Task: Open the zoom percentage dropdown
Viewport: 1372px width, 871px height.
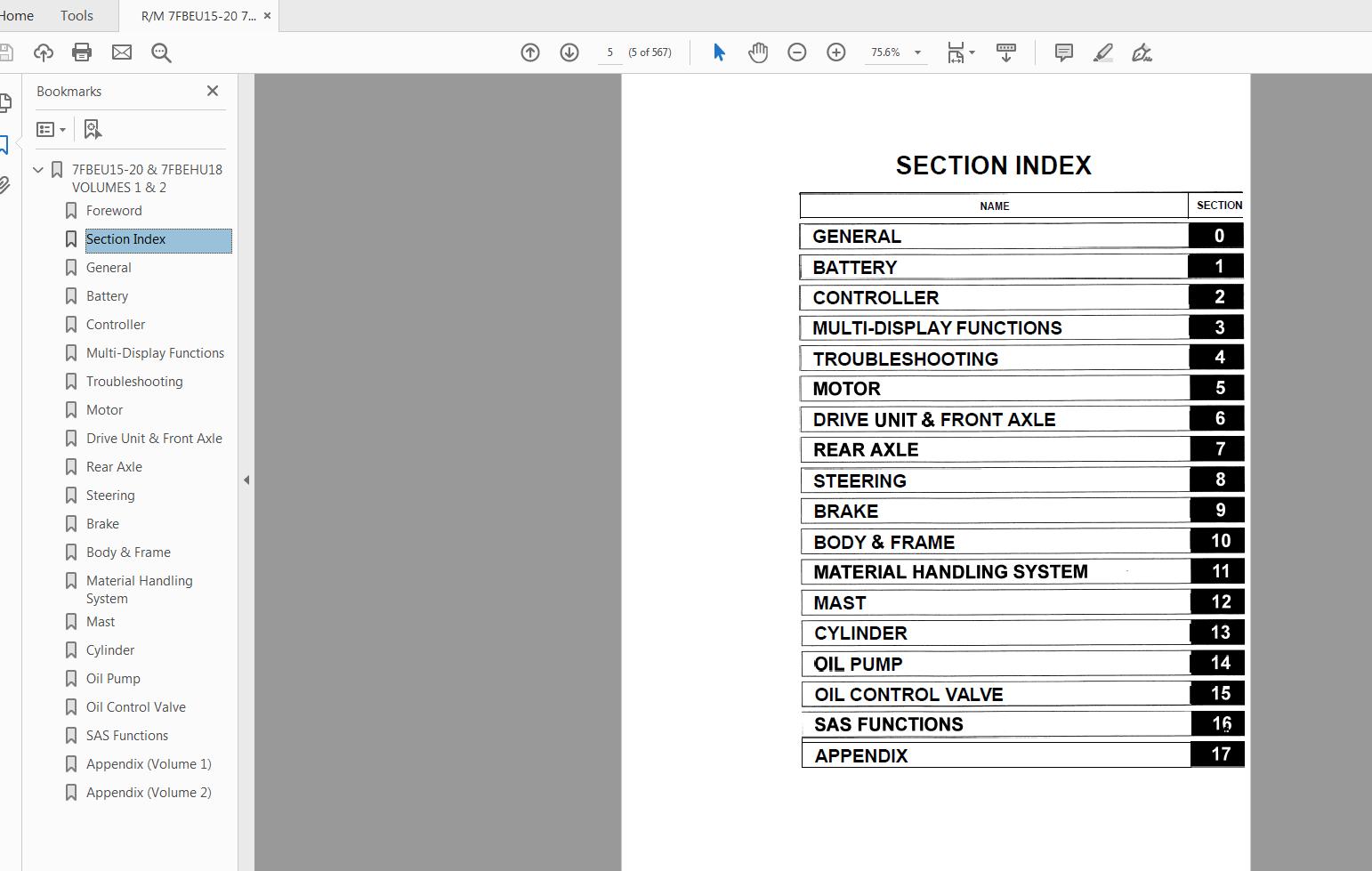Action: 917,52
